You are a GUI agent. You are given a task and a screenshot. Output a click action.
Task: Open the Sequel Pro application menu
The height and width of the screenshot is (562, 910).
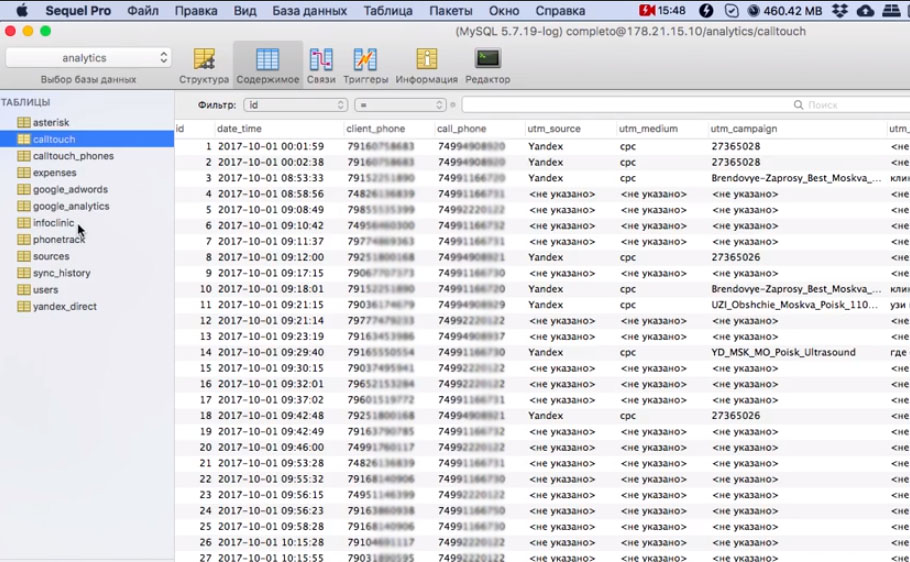click(78, 10)
